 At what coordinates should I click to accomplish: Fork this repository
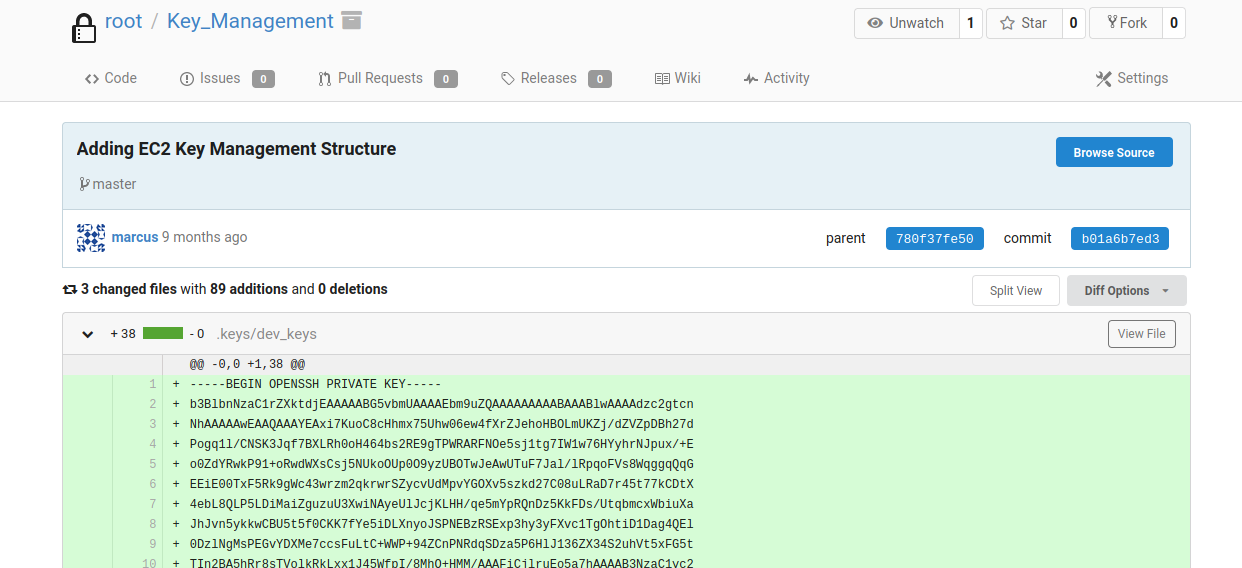pyautogui.click(x=1125, y=23)
